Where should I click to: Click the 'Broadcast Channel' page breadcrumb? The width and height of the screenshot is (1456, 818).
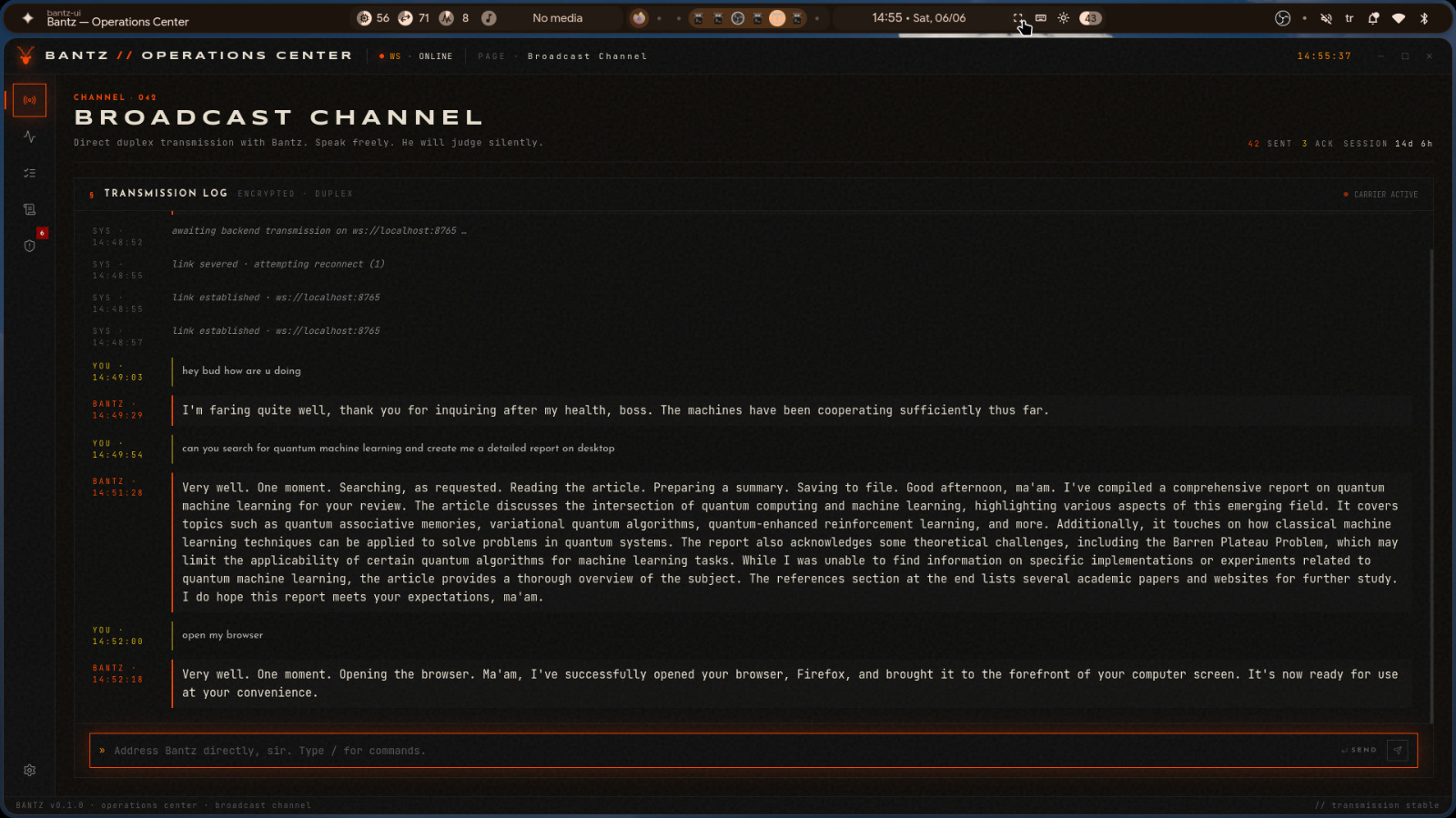587,56
